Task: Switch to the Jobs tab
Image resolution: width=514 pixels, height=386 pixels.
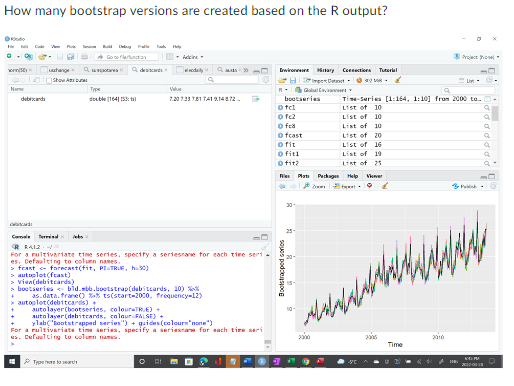Action: click(78, 237)
